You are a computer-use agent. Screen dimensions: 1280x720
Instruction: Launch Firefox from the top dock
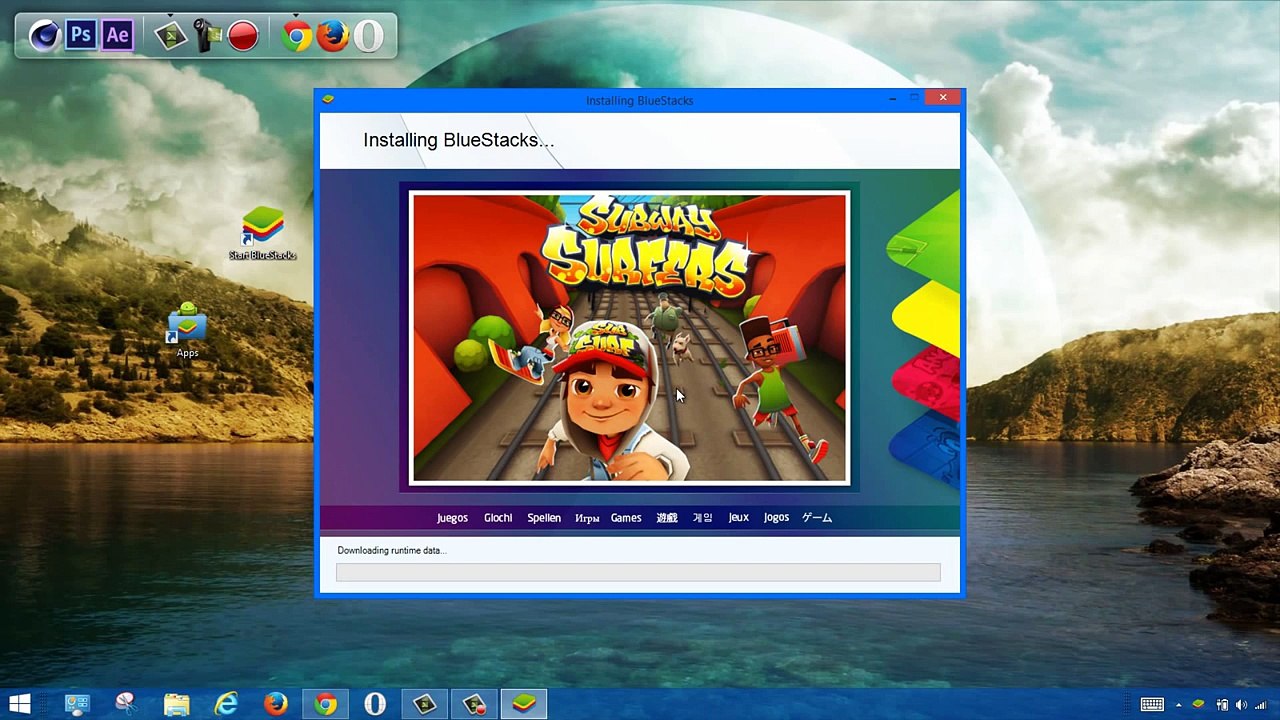333,36
